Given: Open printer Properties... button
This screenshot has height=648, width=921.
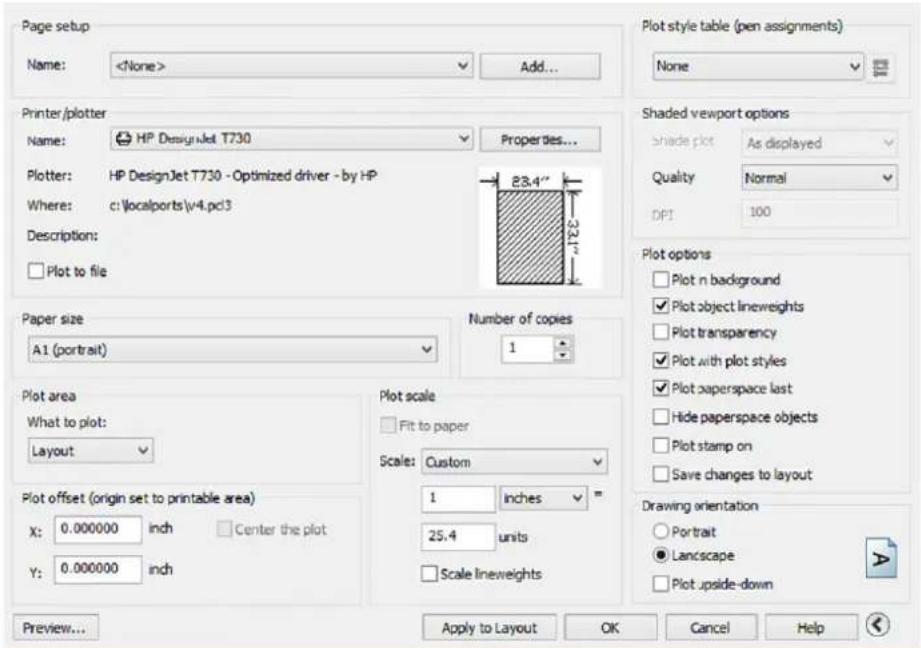Looking at the screenshot, I should click(540, 140).
